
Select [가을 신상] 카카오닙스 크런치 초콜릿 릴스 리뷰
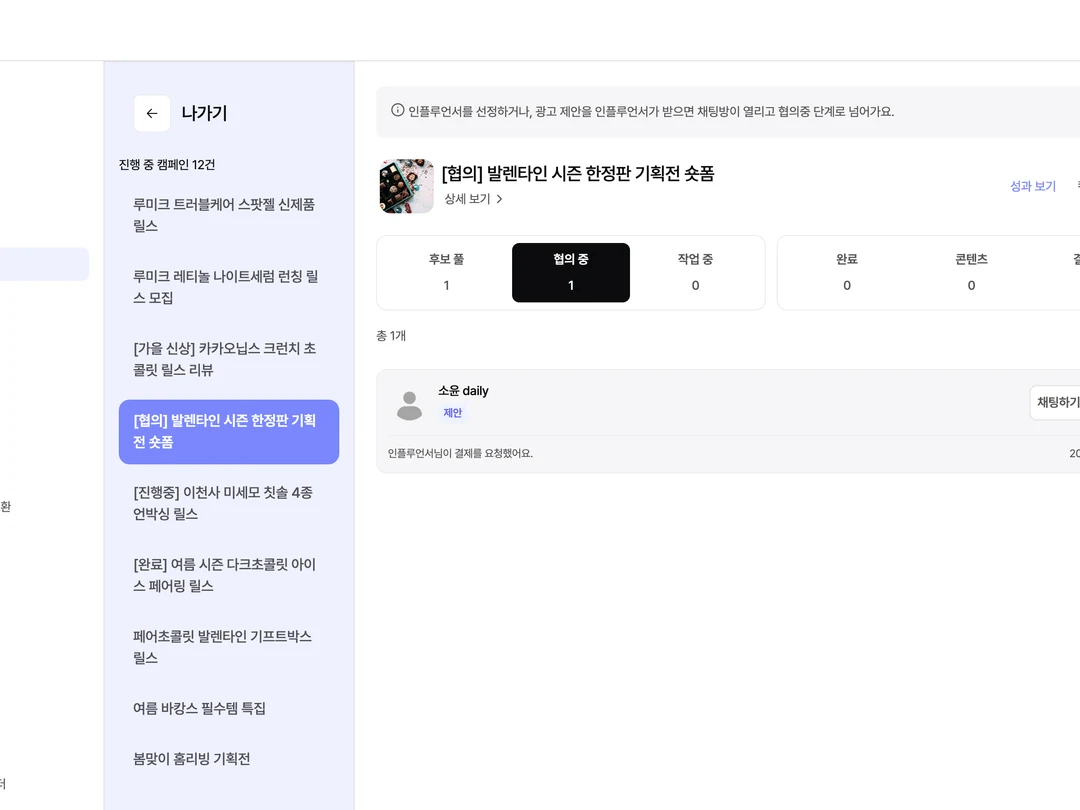tap(229, 360)
